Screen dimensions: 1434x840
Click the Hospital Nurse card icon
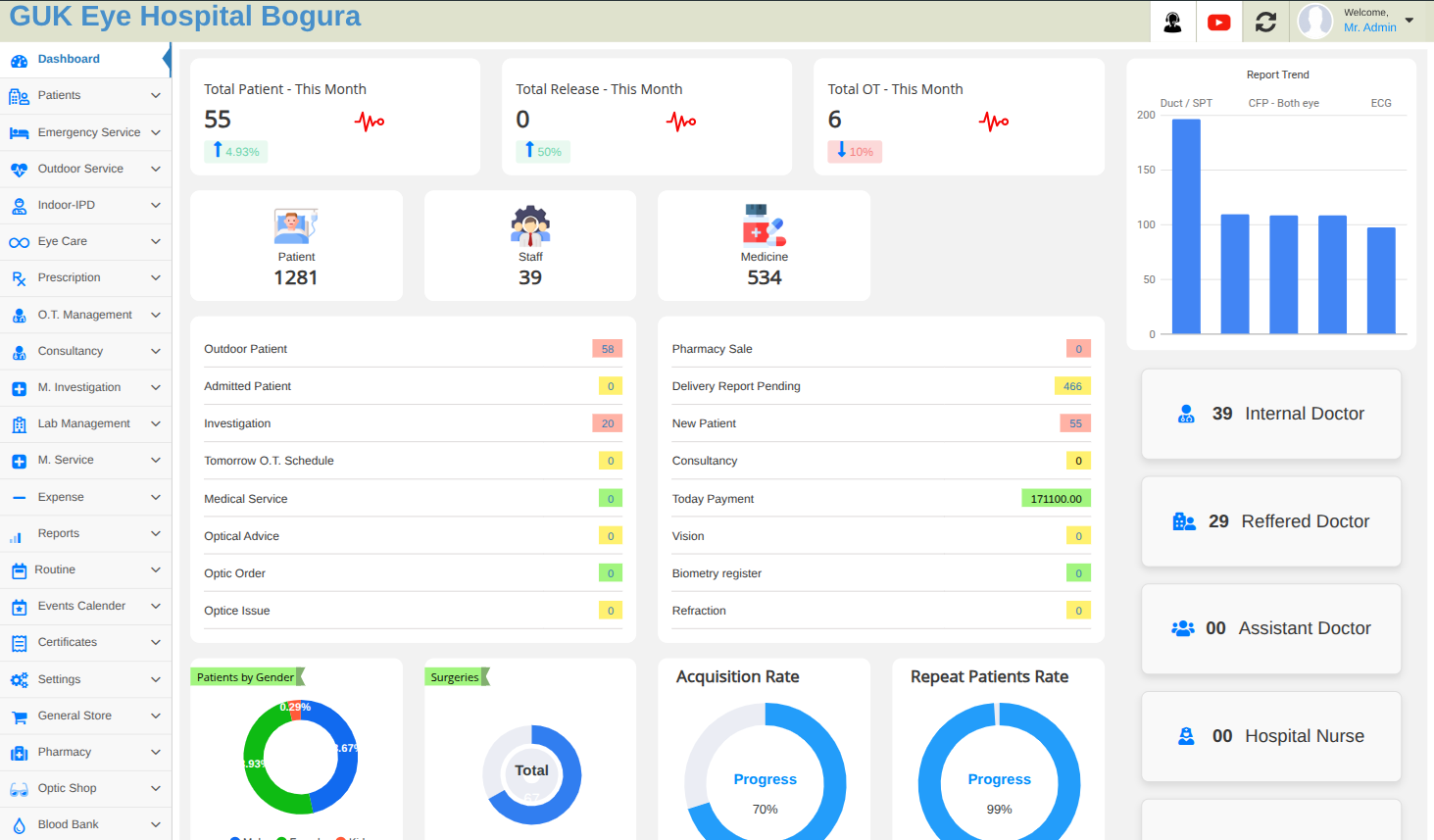click(x=1186, y=736)
